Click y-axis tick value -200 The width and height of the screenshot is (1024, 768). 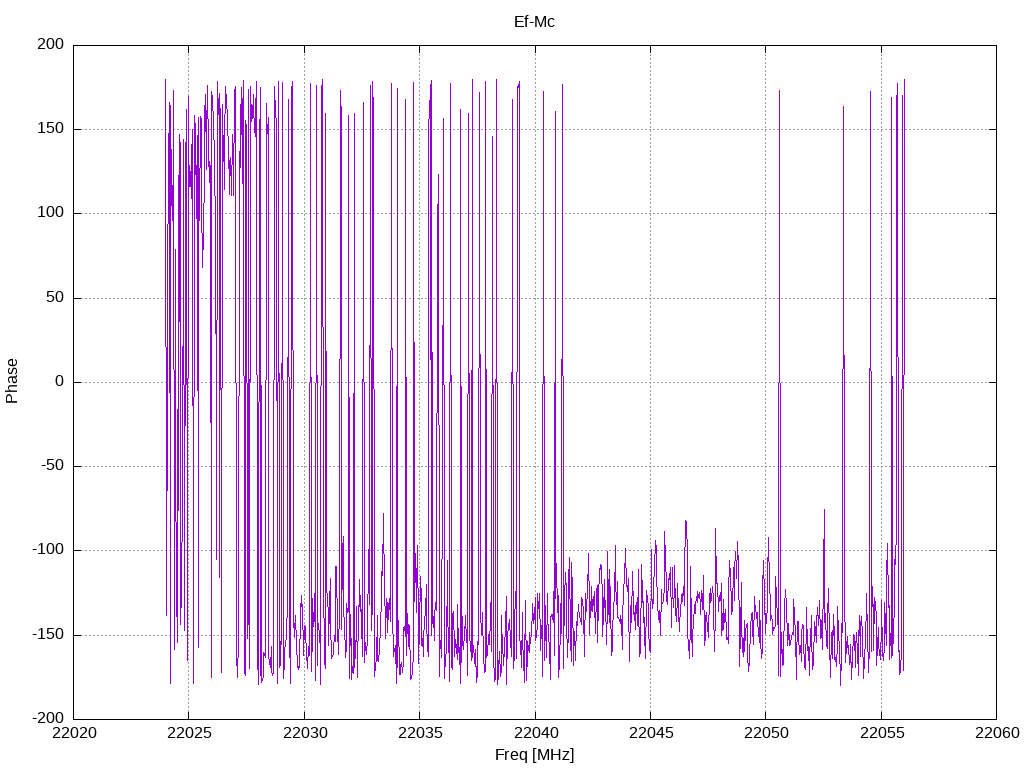tap(48, 718)
